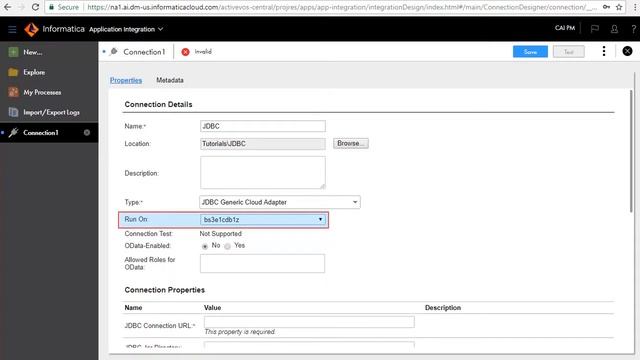Click the Allowed Roles for OData field

(x=262, y=263)
